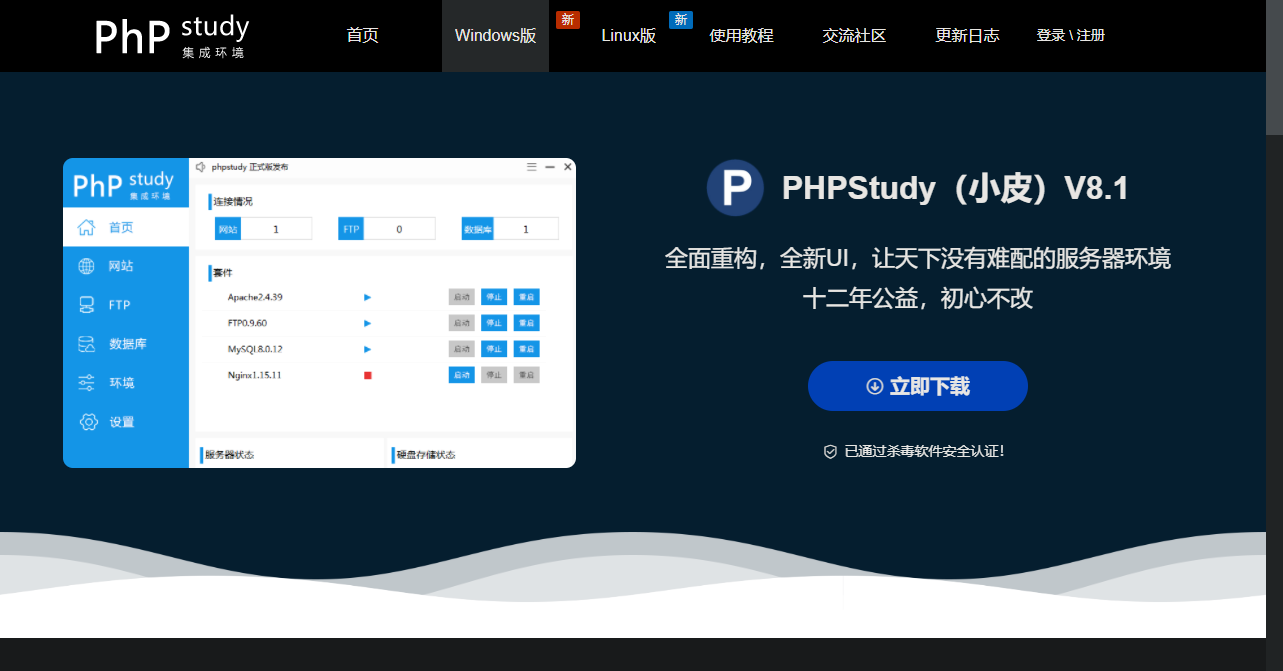Click the 立即下载 download button

tap(916, 386)
